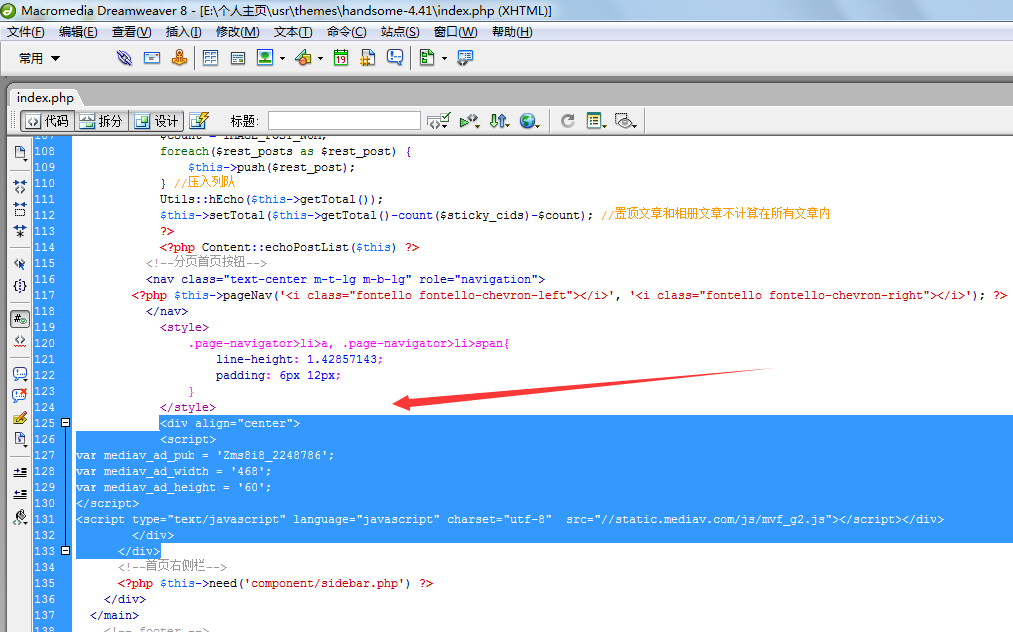1013x632 pixels.
Task: Toggle line numbers in the coding toolbar
Action: (x=20, y=319)
